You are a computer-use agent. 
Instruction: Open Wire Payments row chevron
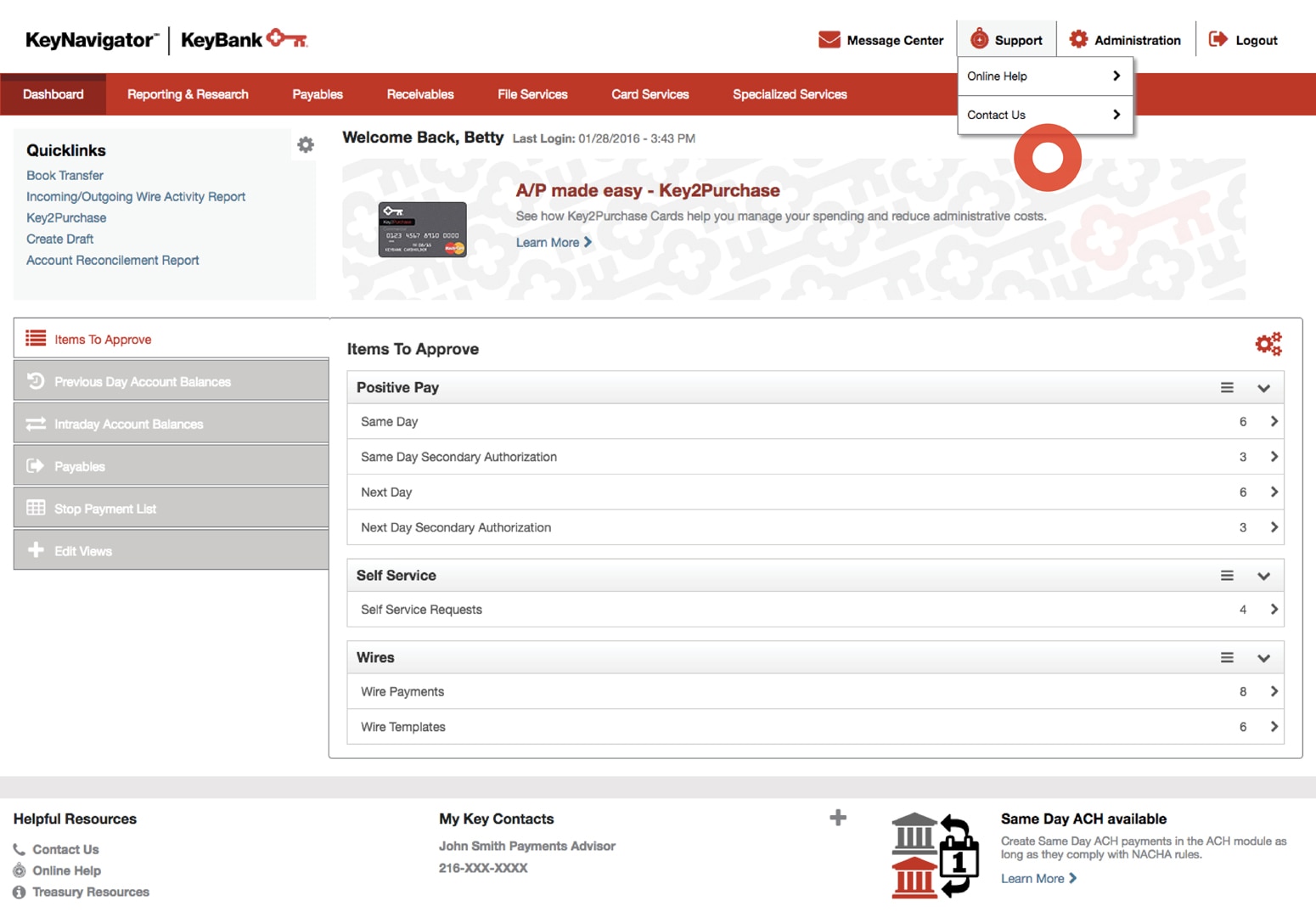tap(1274, 691)
